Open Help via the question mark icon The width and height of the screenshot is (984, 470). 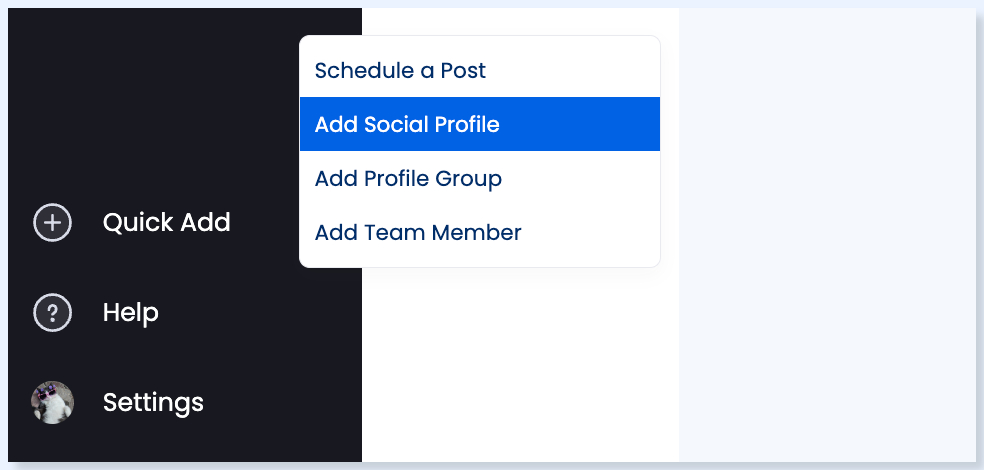point(53,312)
